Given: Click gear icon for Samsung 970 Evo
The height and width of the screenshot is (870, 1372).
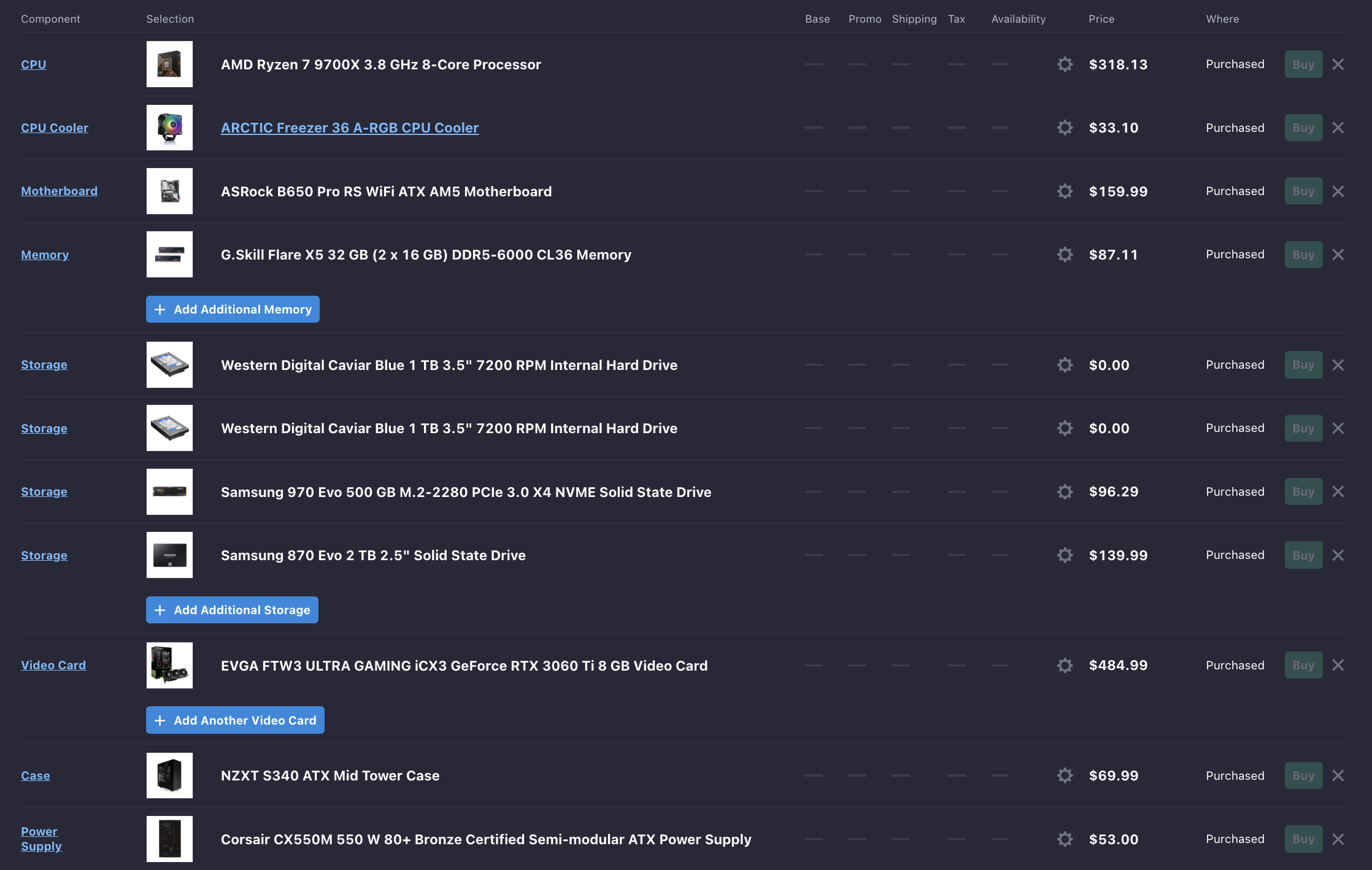Looking at the screenshot, I should [x=1065, y=492].
